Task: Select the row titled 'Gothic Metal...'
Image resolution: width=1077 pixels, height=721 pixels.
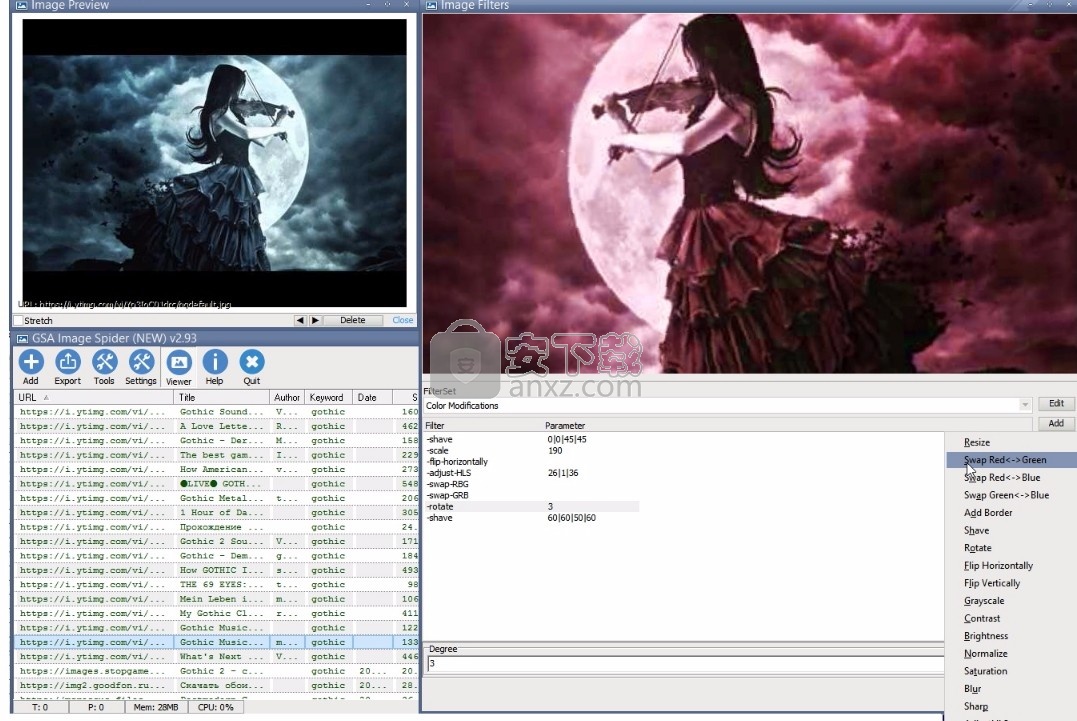Action: [x=216, y=499]
